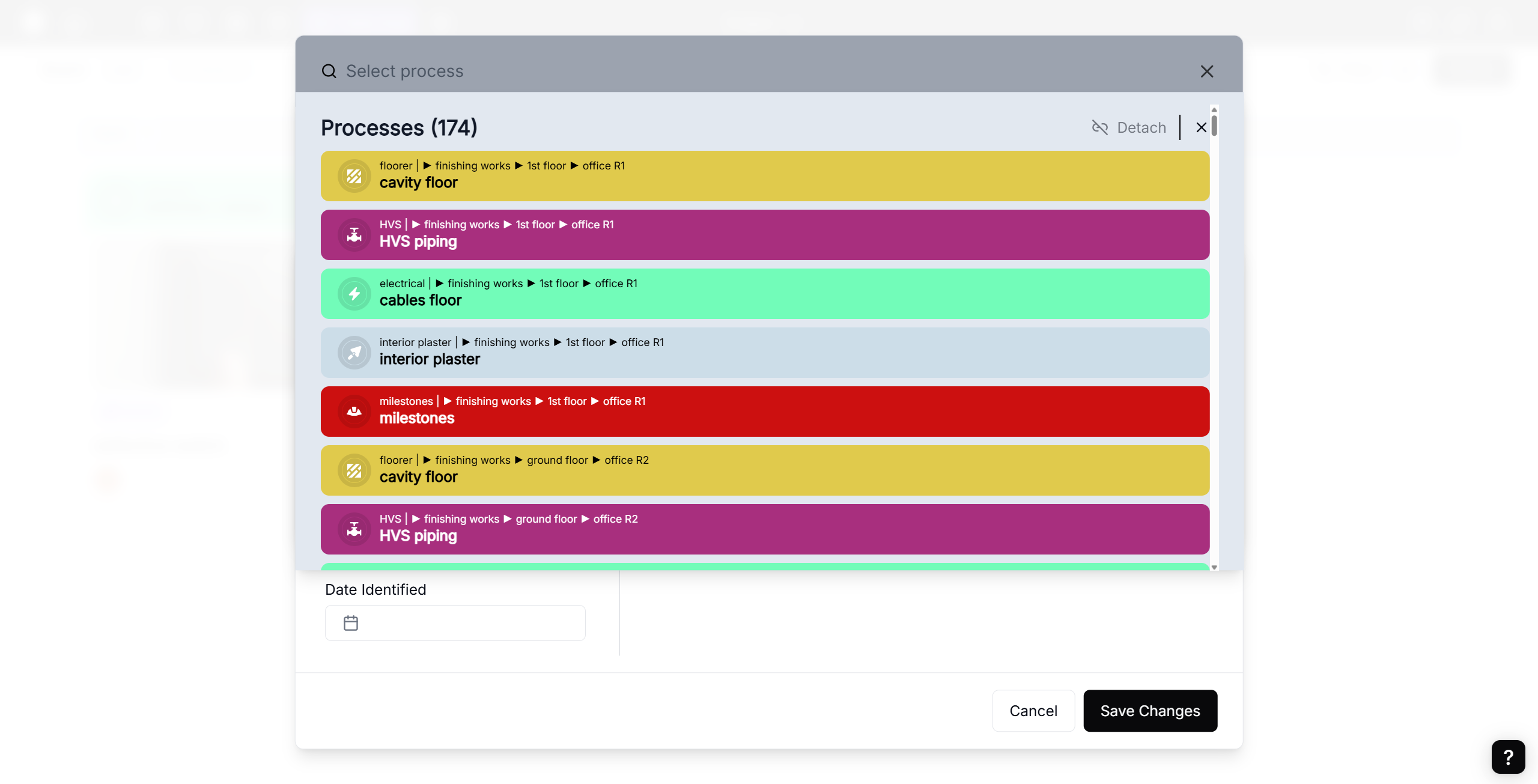Click Cancel button

1033,711
